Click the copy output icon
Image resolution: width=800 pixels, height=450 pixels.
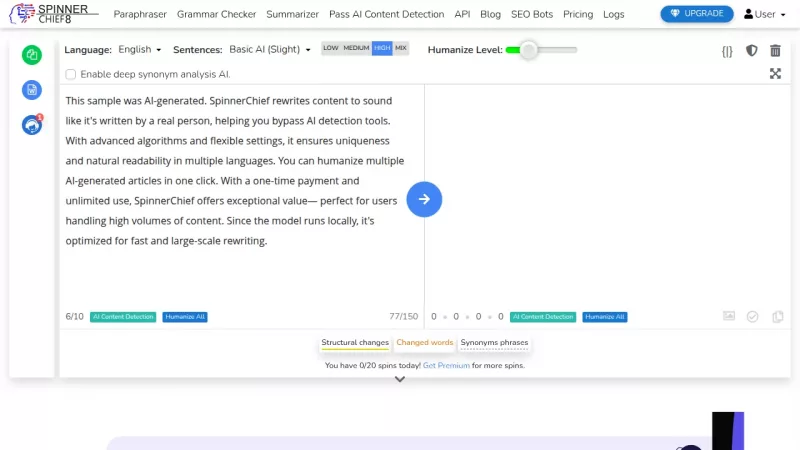(x=778, y=317)
